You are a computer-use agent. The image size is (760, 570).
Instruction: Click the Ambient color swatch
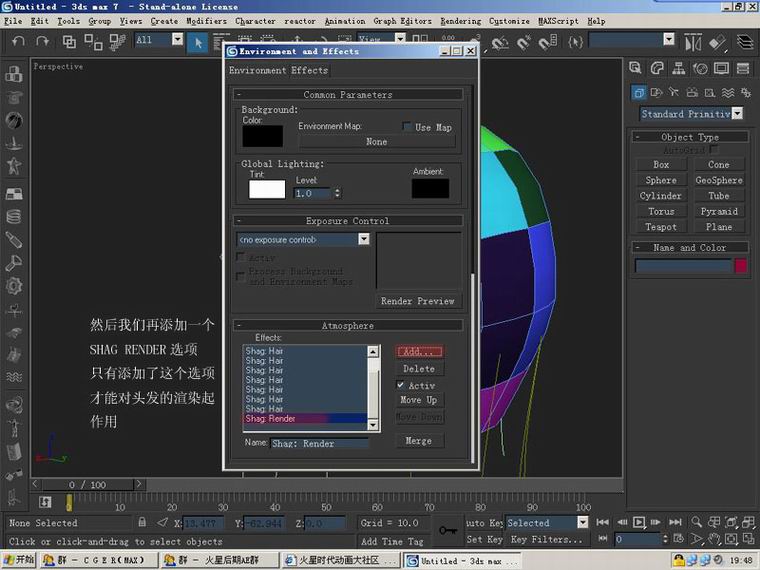pyautogui.click(x=430, y=188)
